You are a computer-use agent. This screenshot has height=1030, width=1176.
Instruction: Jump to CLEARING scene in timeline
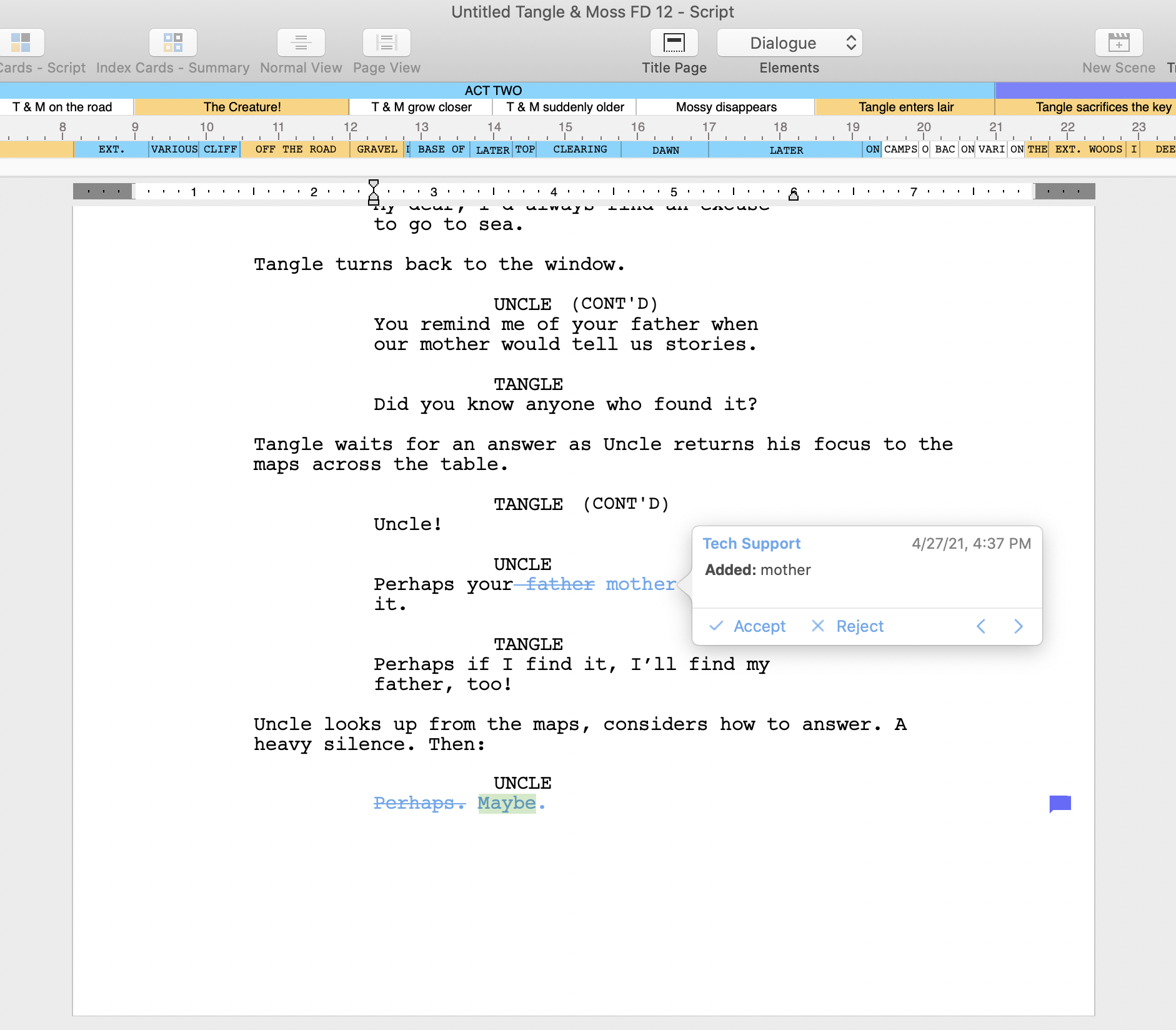(x=579, y=149)
